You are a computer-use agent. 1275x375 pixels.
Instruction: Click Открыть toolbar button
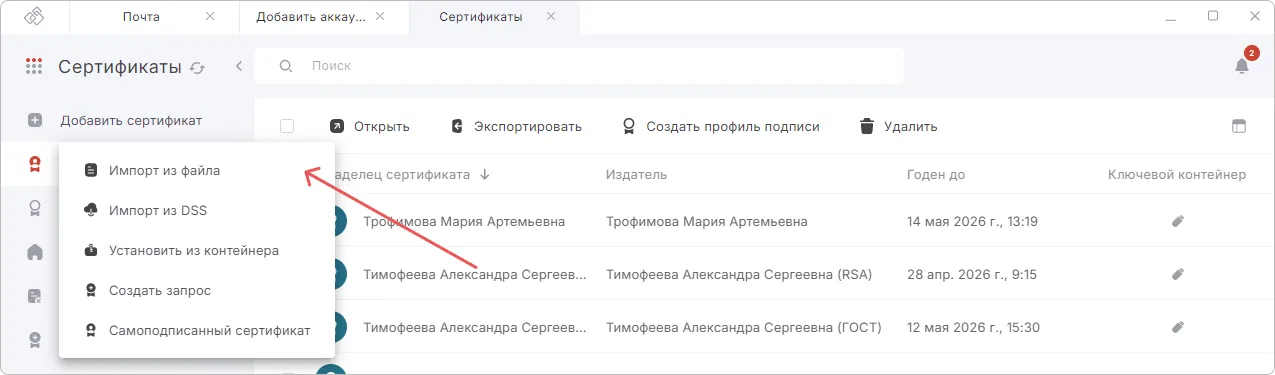[x=370, y=126]
